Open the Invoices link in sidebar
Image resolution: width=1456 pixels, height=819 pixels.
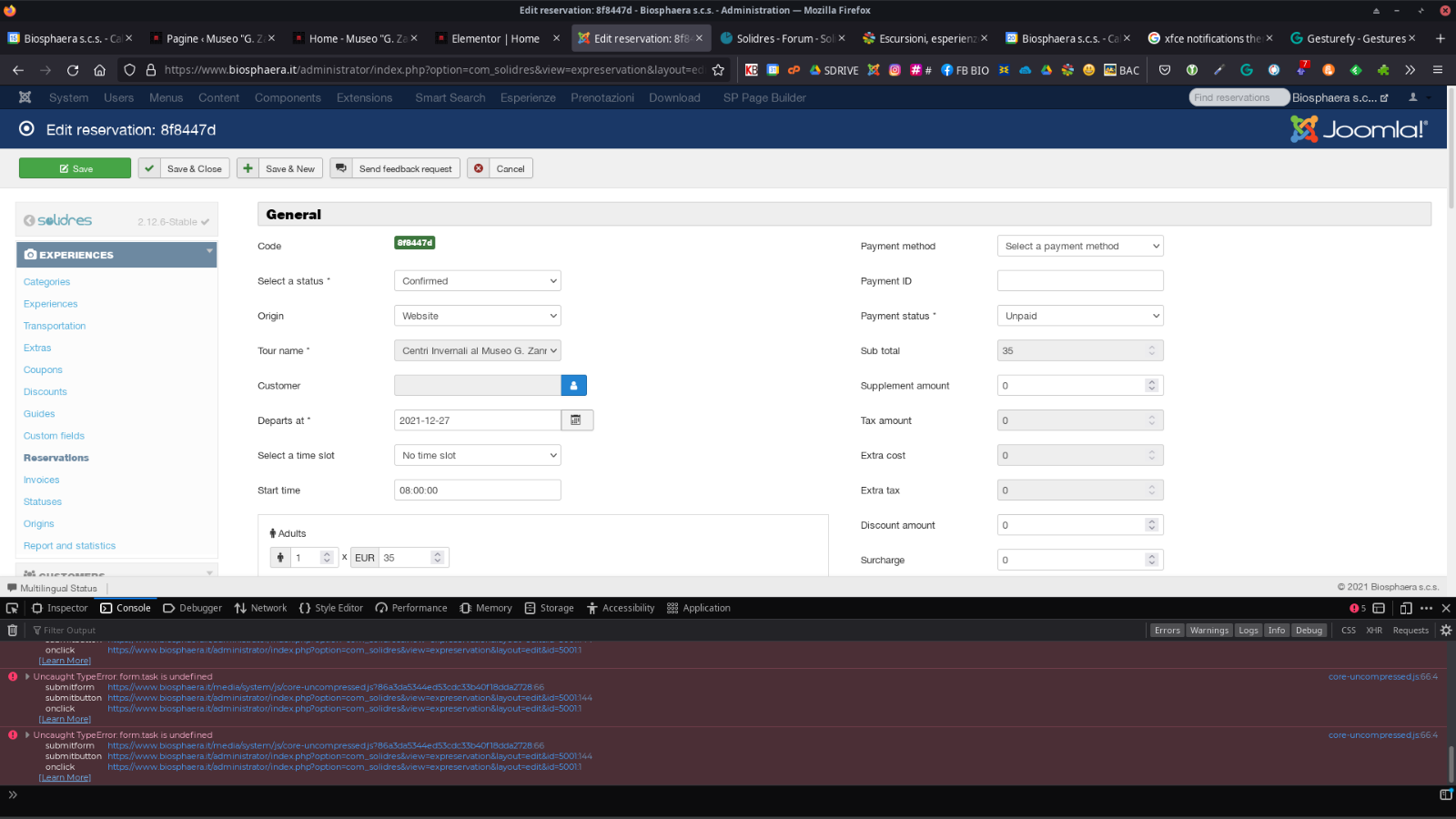pyautogui.click(x=41, y=480)
